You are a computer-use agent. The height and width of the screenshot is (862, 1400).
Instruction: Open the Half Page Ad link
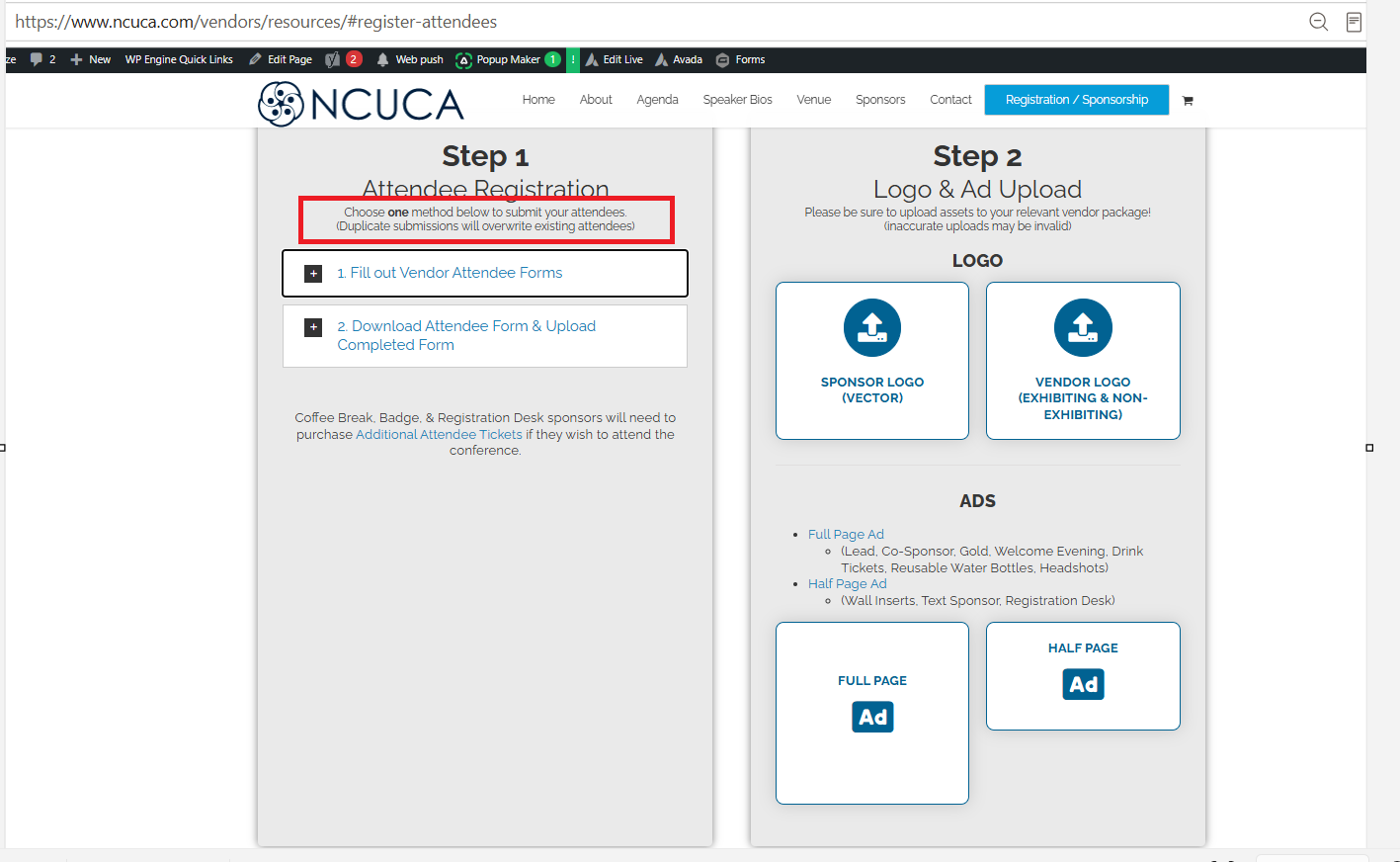[x=848, y=583]
